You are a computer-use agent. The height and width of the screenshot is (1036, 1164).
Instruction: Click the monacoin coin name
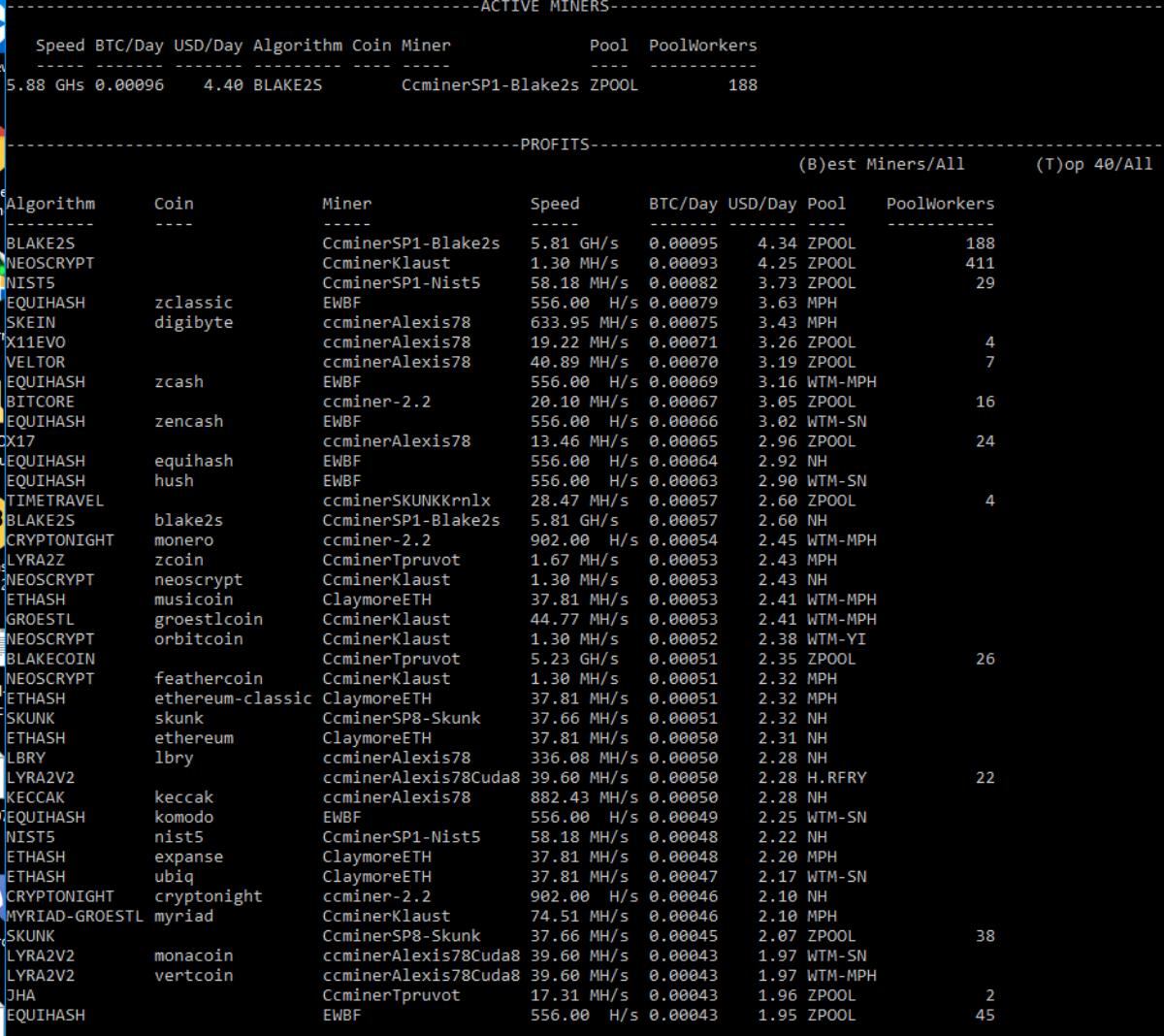coord(194,955)
